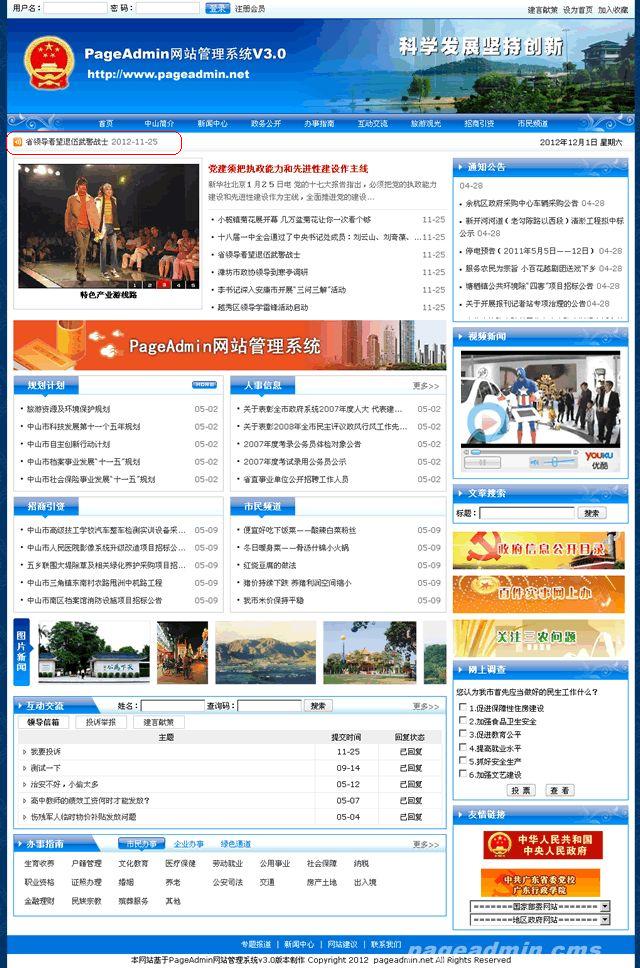Check survey option 1.促进保障性住房建设

pyautogui.click(x=462, y=708)
